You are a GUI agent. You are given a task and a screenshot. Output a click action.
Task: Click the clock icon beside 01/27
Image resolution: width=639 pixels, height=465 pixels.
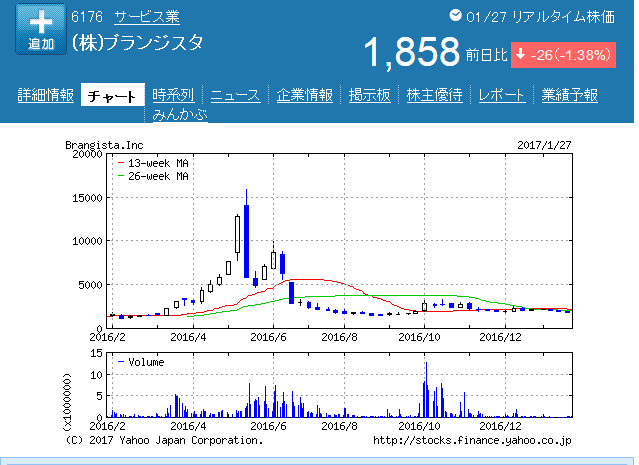pyautogui.click(x=455, y=15)
